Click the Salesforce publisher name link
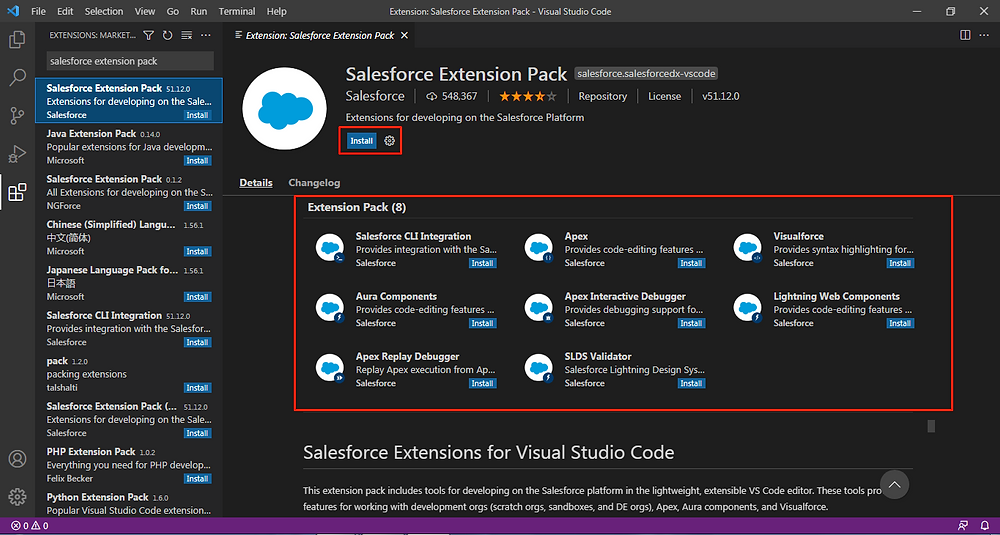 coord(375,96)
